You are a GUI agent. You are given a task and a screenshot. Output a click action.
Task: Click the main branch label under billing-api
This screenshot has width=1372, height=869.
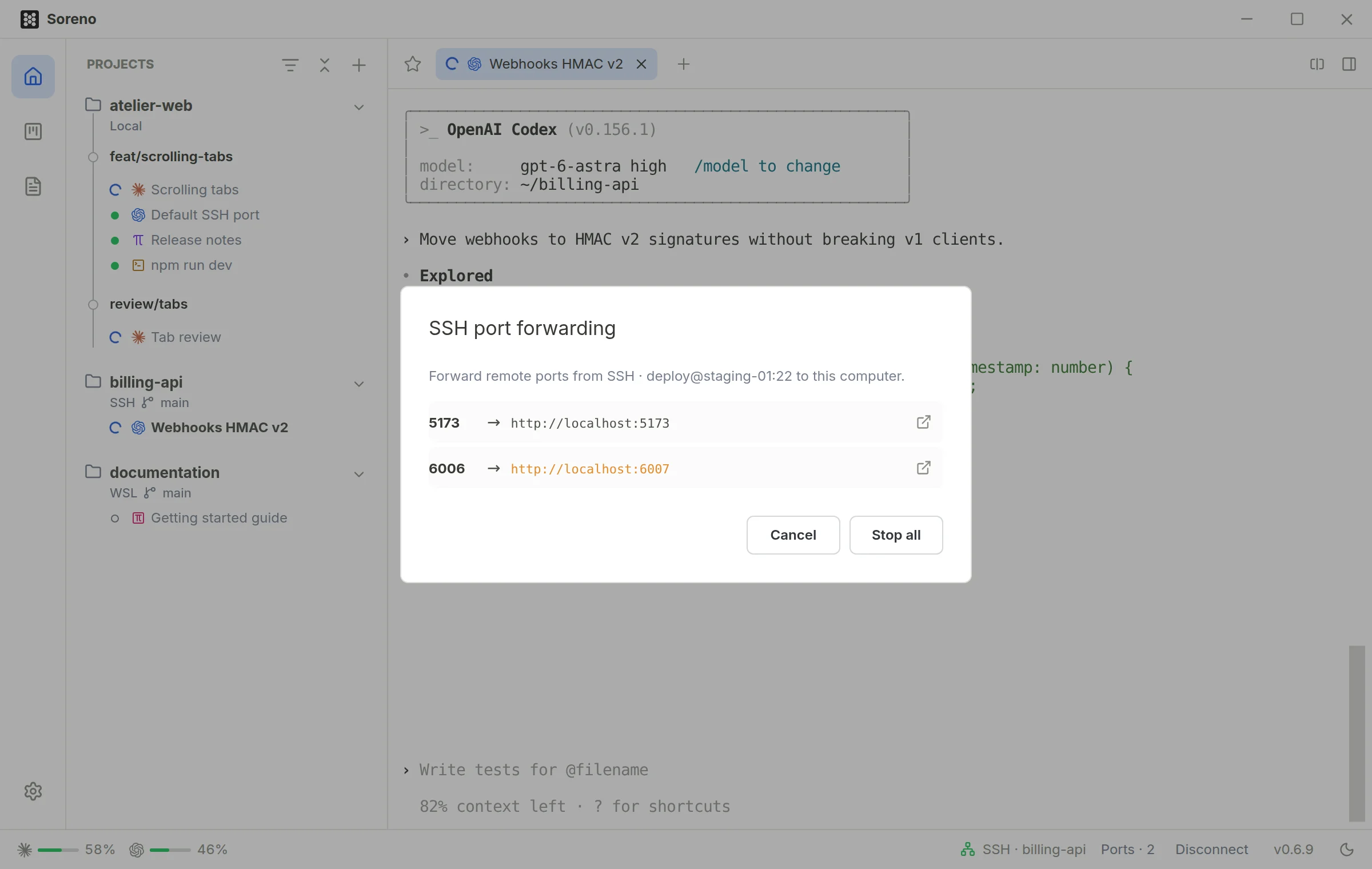tap(174, 402)
